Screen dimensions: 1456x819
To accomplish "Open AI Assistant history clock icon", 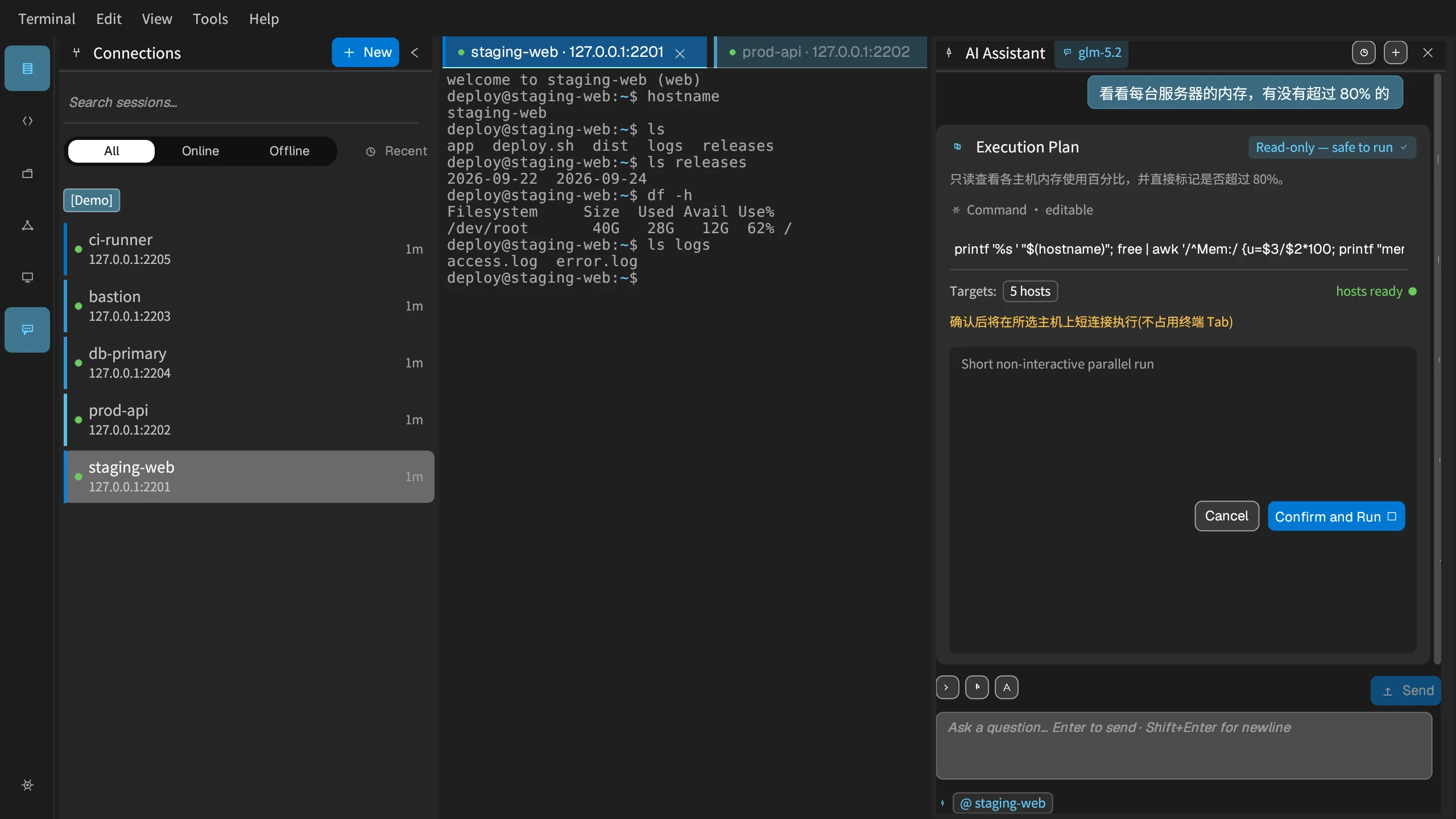I will (1364, 52).
